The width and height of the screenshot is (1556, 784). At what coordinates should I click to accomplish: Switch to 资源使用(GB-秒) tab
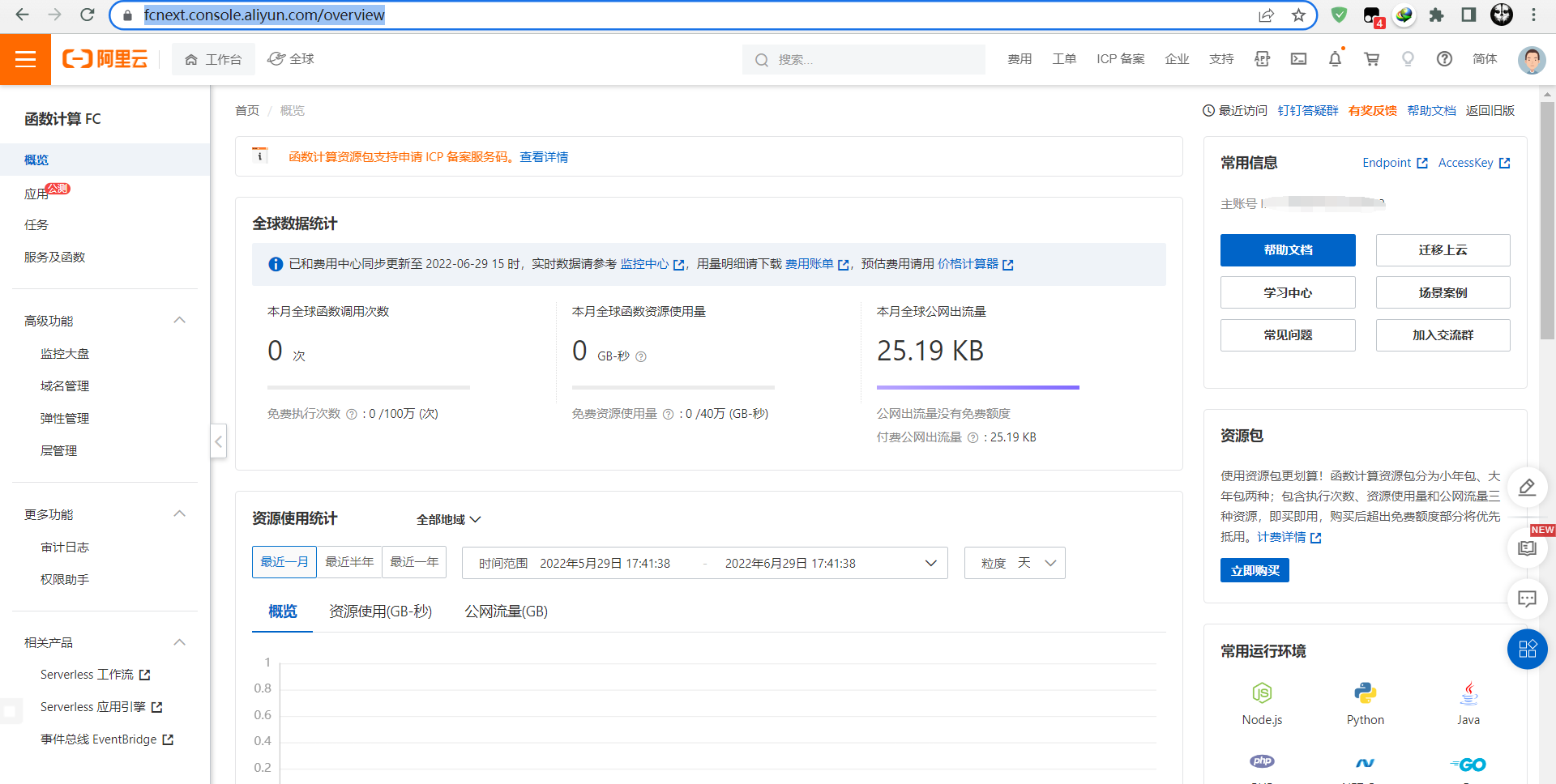coord(380,611)
